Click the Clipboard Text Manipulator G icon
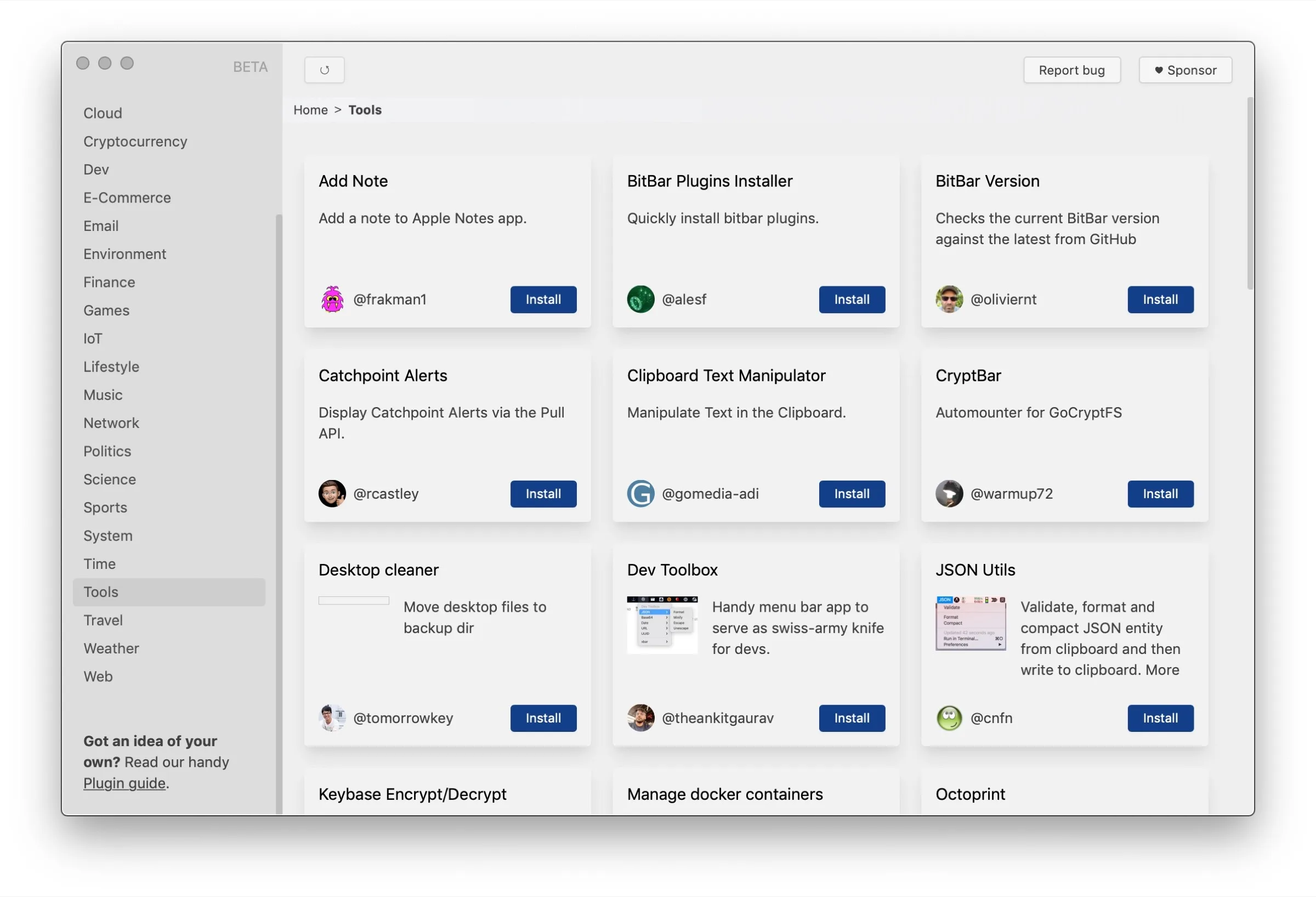1316x897 pixels. point(640,493)
